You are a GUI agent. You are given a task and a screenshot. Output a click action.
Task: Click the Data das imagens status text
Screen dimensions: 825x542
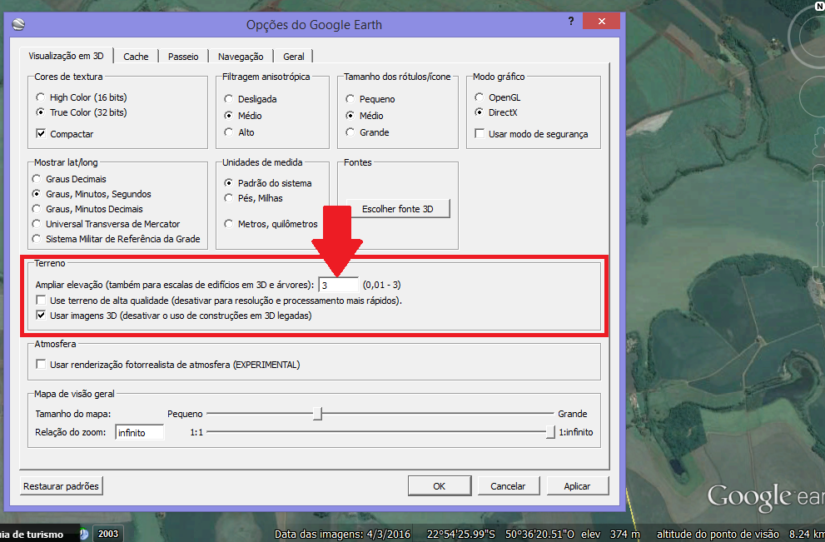click(342, 534)
